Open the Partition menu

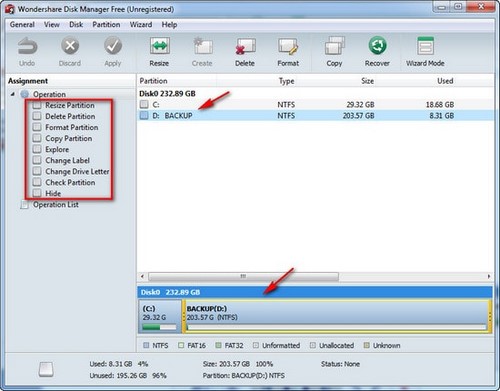coord(106,25)
